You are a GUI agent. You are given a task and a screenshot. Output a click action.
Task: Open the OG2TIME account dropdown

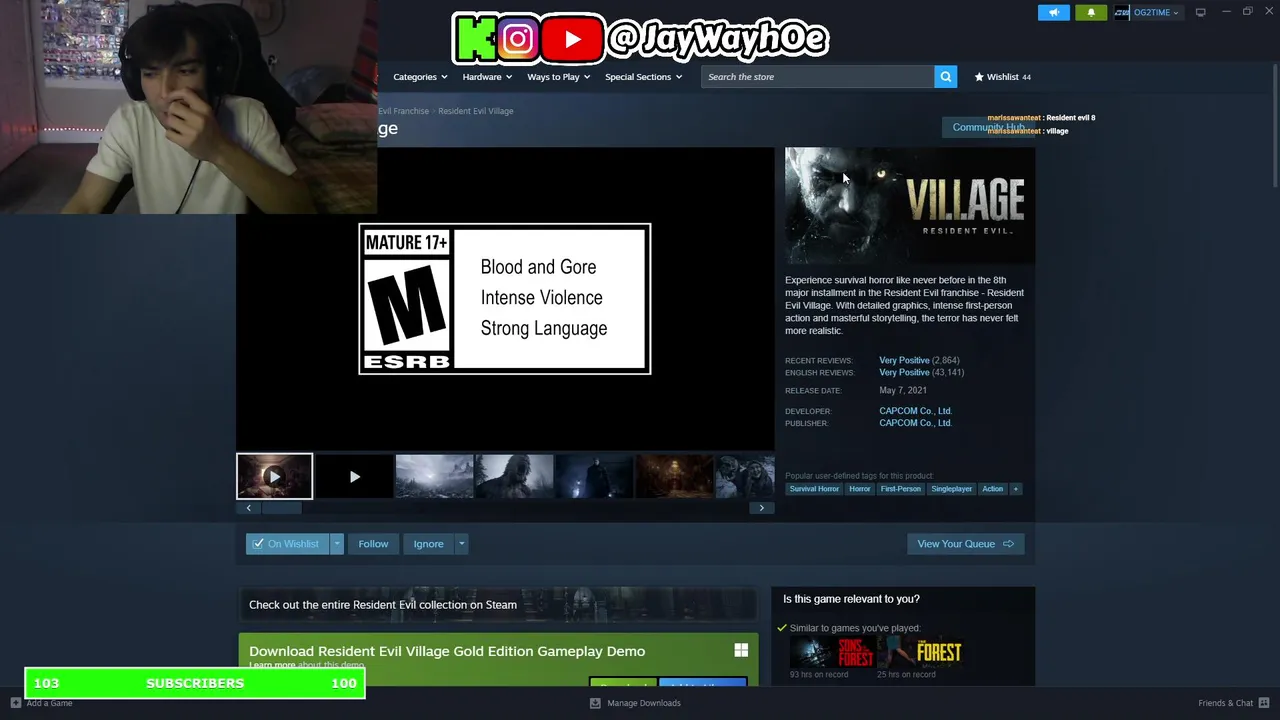click(1156, 12)
